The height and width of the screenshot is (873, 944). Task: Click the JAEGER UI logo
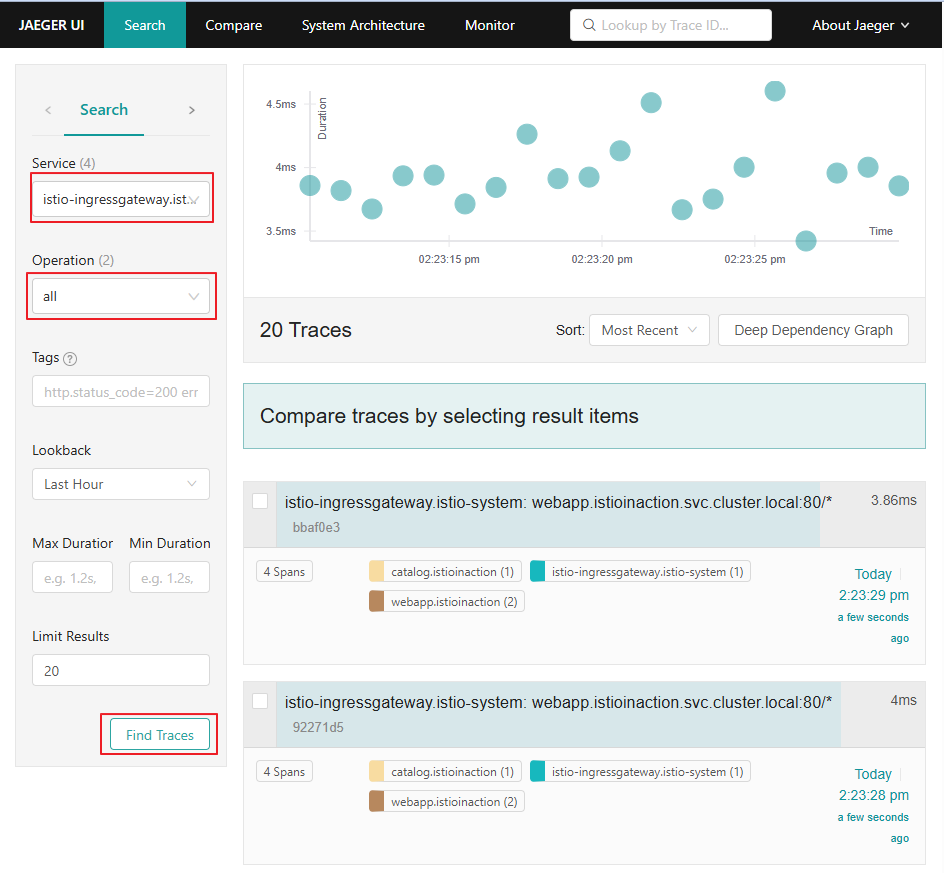click(51, 25)
